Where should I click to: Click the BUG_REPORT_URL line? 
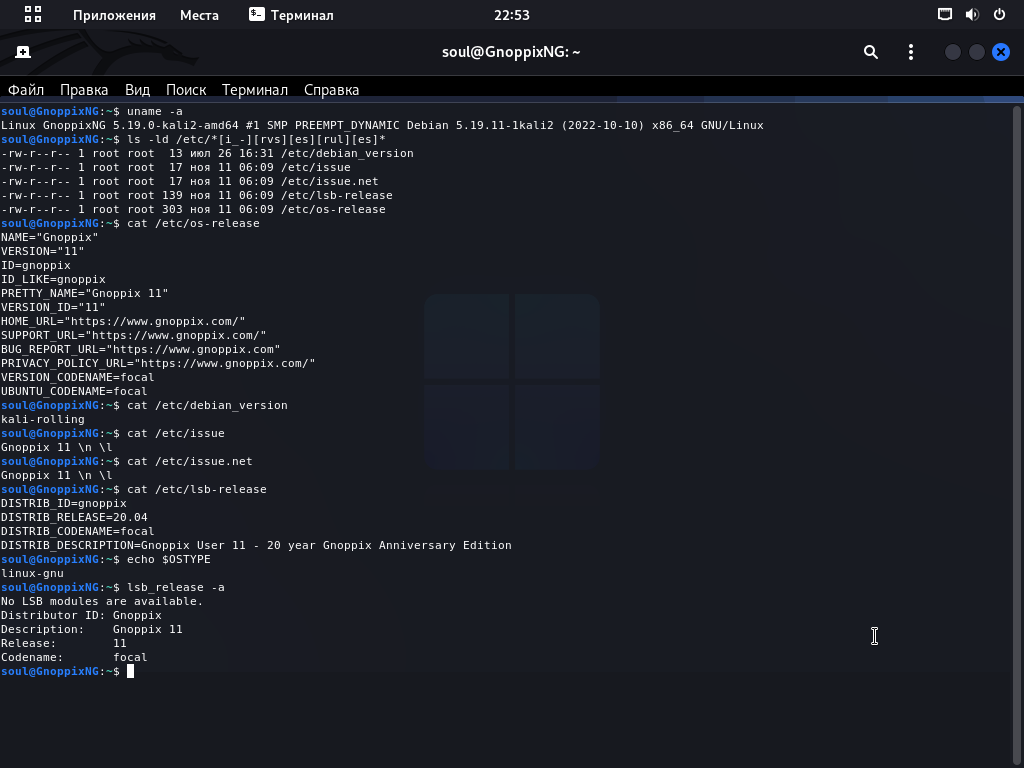pos(140,349)
